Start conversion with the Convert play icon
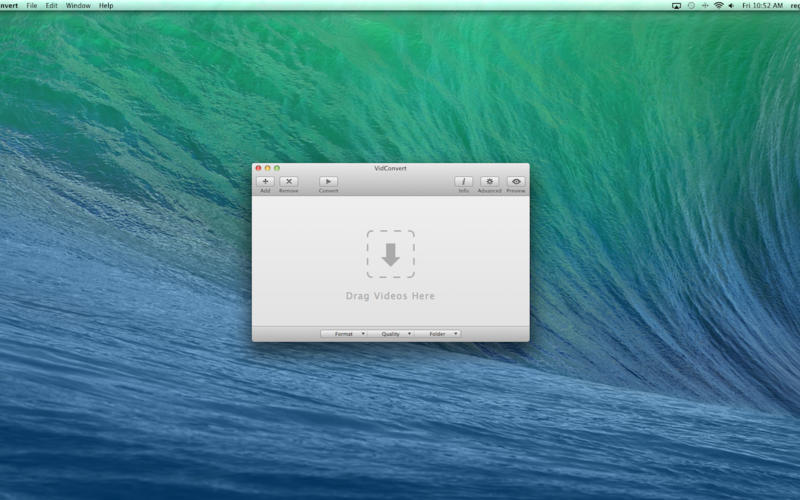The image size is (800, 500). (x=328, y=181)
